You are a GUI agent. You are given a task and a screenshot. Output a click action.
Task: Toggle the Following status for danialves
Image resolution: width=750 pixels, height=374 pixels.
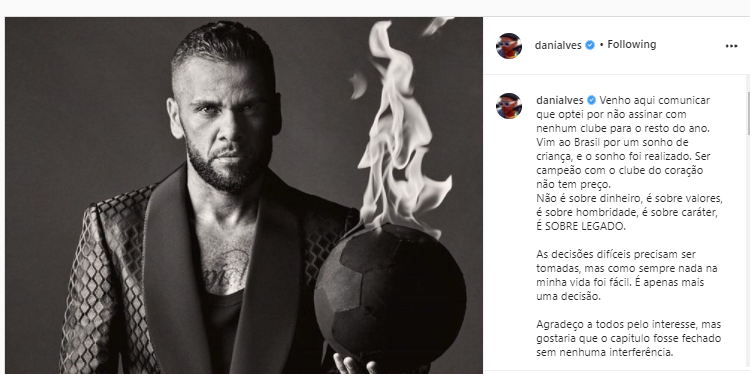coord(631,44)
